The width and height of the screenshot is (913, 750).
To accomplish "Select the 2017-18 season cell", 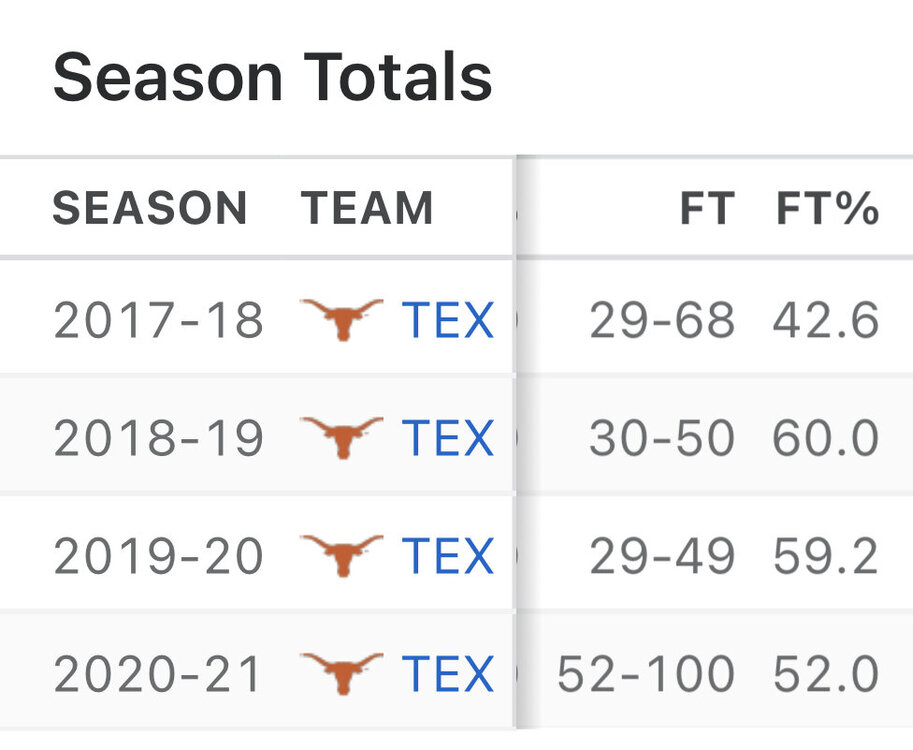I will [x=158, y=321].
